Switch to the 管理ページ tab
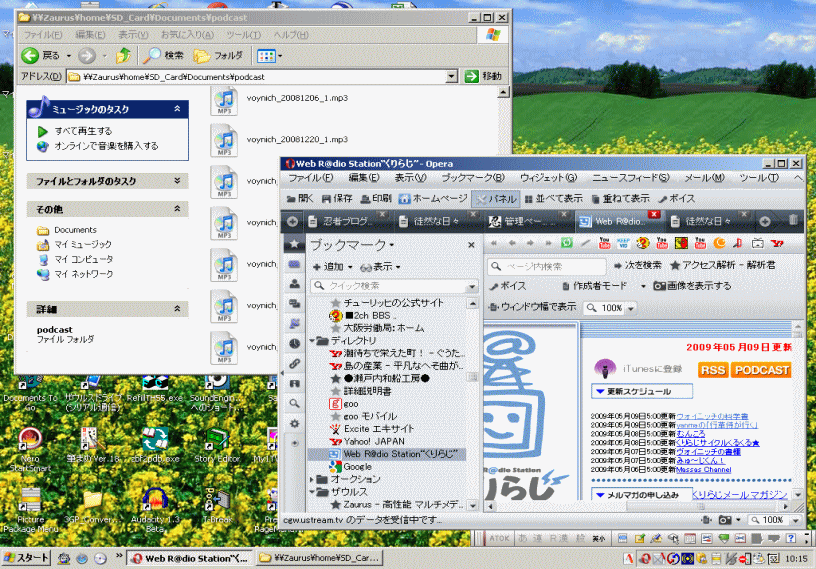 click(528, 222)
